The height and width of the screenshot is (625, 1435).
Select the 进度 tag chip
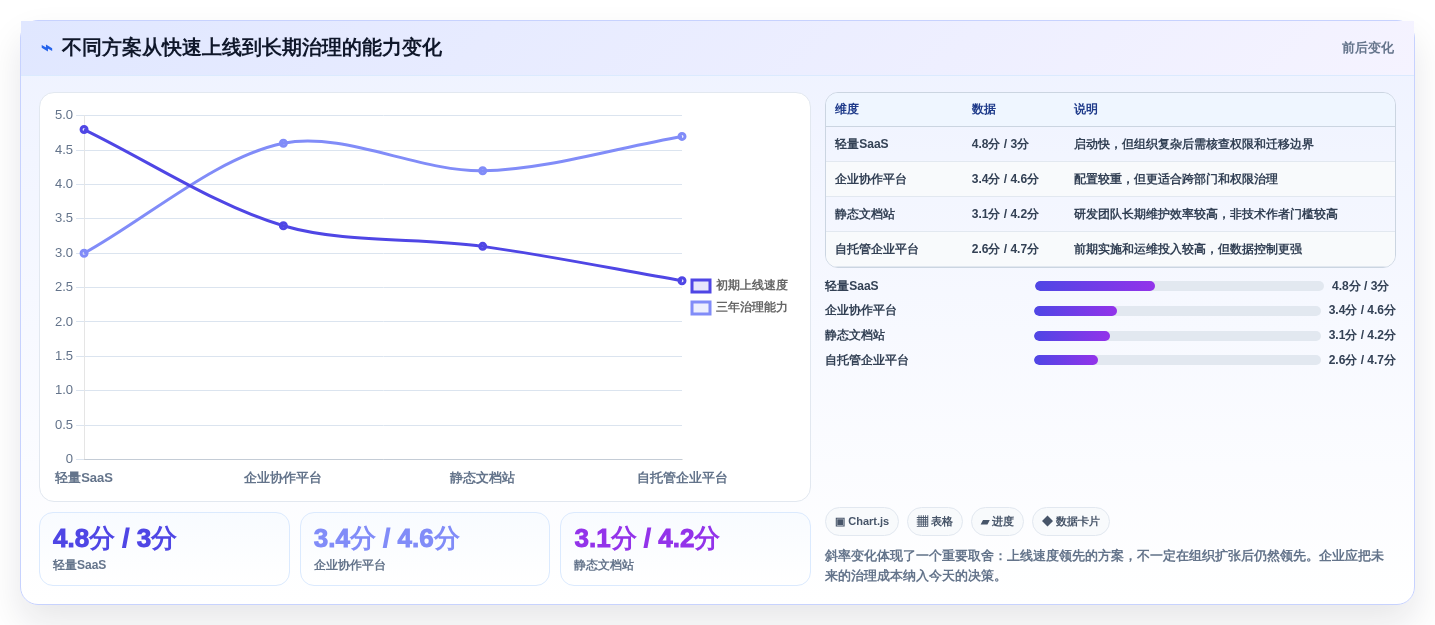tap(997, 522)
